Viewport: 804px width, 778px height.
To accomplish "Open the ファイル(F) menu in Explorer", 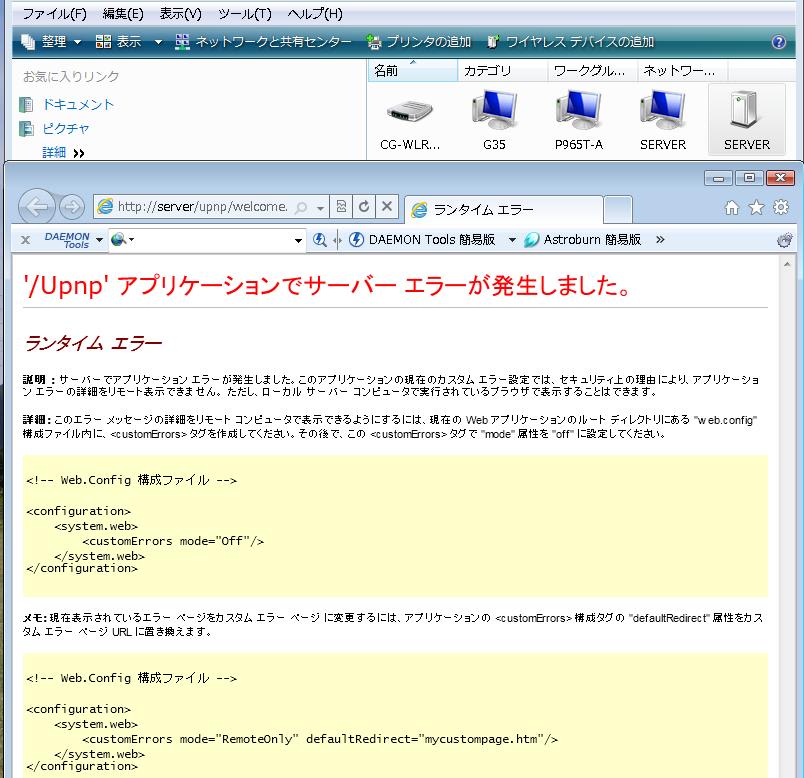I will click(54, 14).
